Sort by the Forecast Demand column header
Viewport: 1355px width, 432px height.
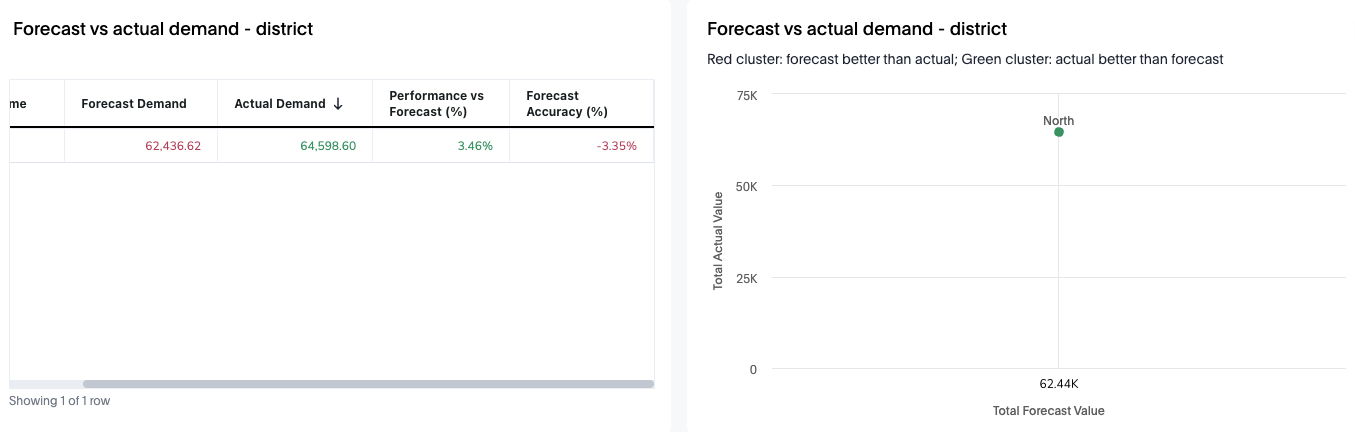(134, 104)
